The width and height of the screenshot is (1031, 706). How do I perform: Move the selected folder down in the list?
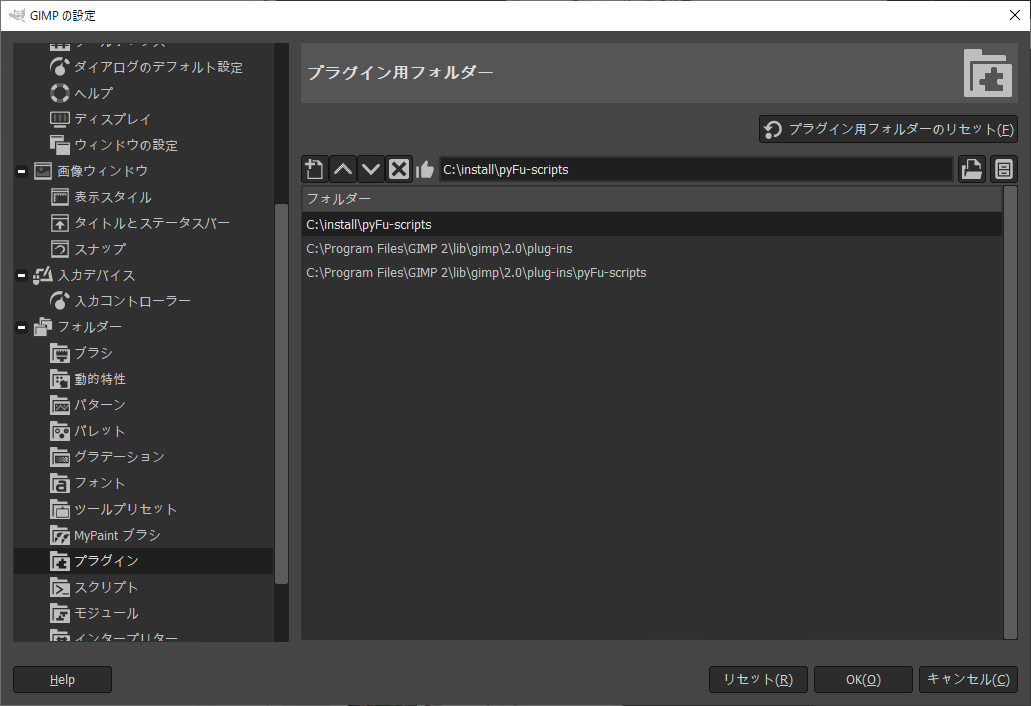(x=370, y=169)
